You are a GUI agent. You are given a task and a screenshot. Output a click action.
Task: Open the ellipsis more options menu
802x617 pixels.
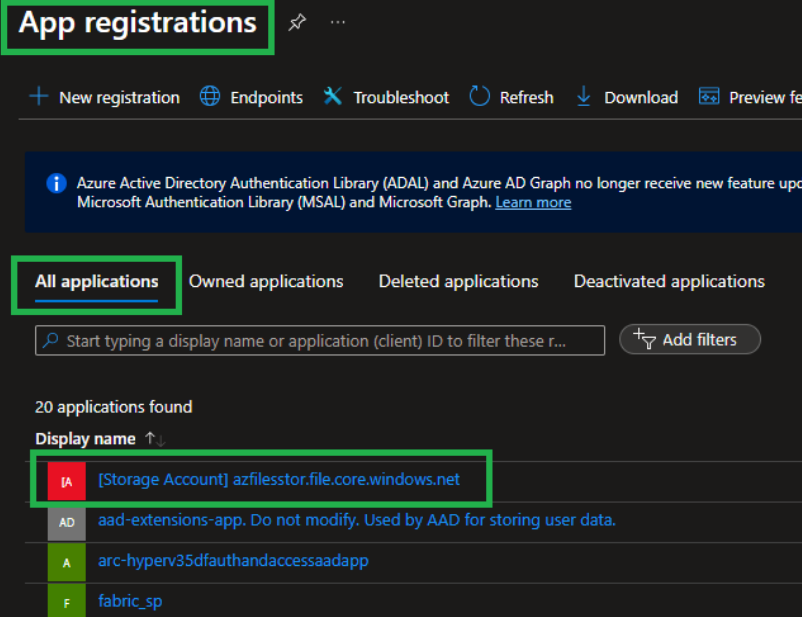click(338, 22)
